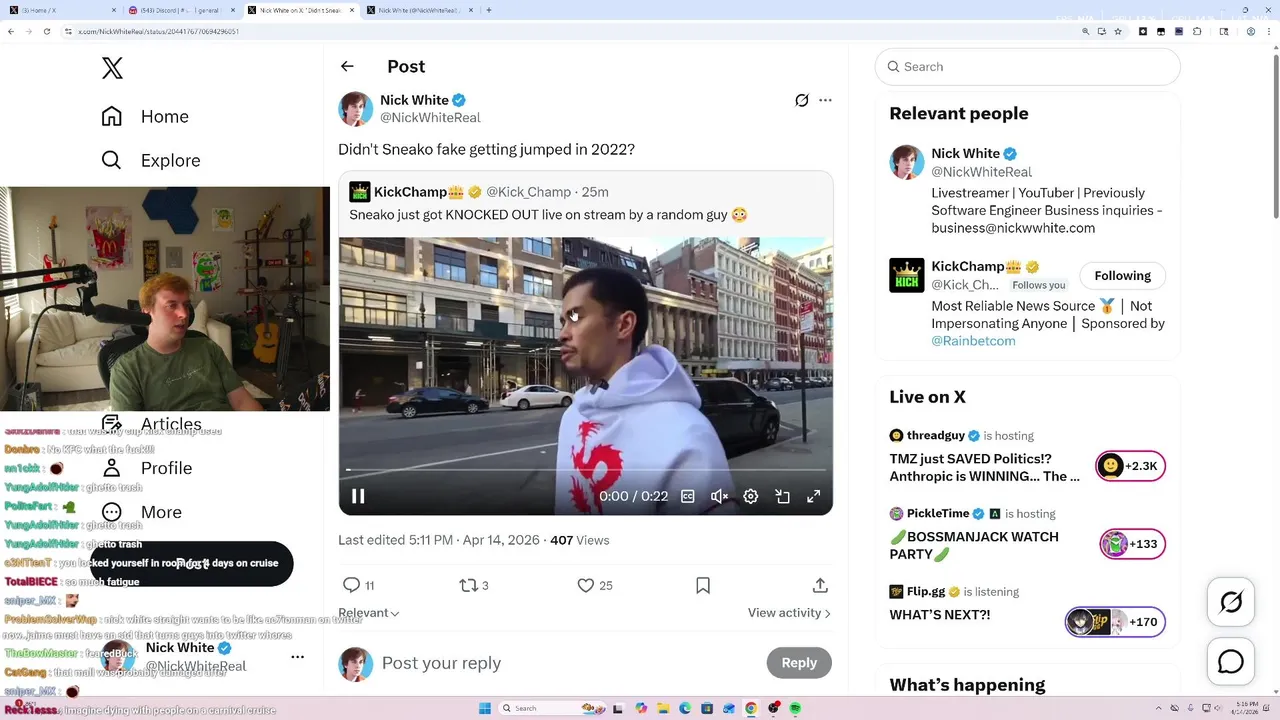The width and height of the screenshot is (1280, 720).
Task: Click the X search box
Action: [1028, 67]
